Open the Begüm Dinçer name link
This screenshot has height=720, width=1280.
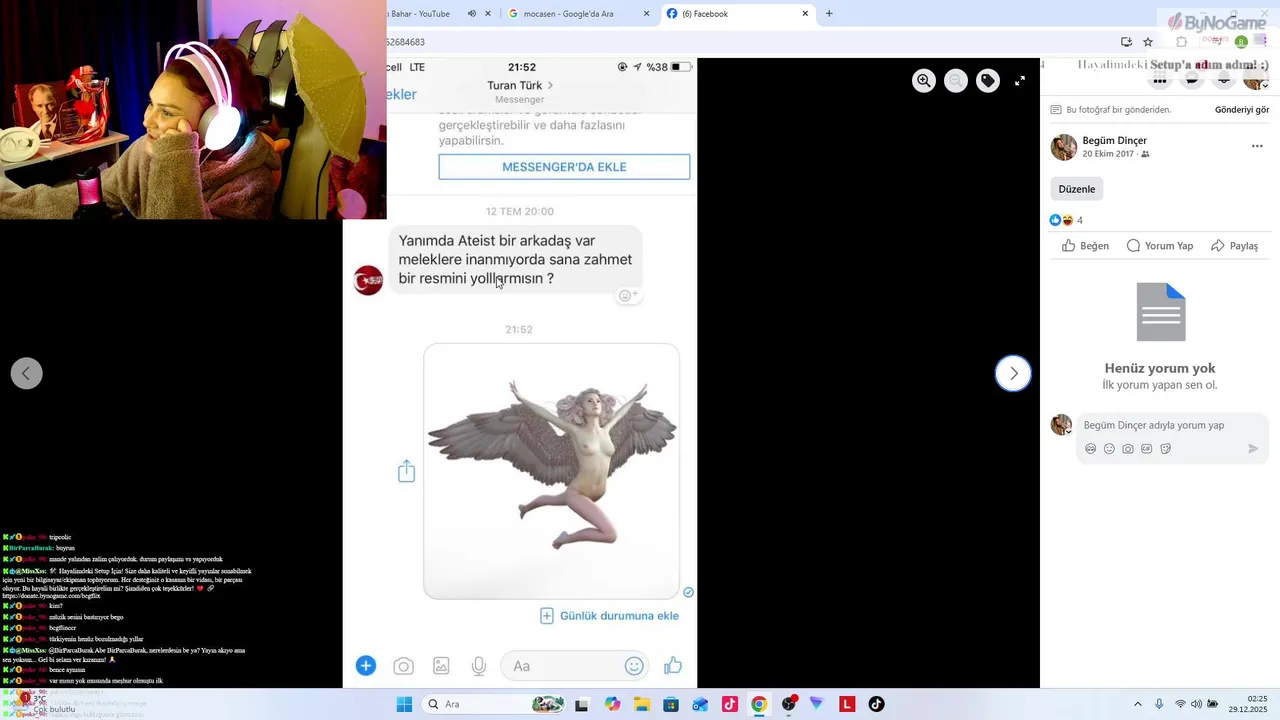(1115, 141)
